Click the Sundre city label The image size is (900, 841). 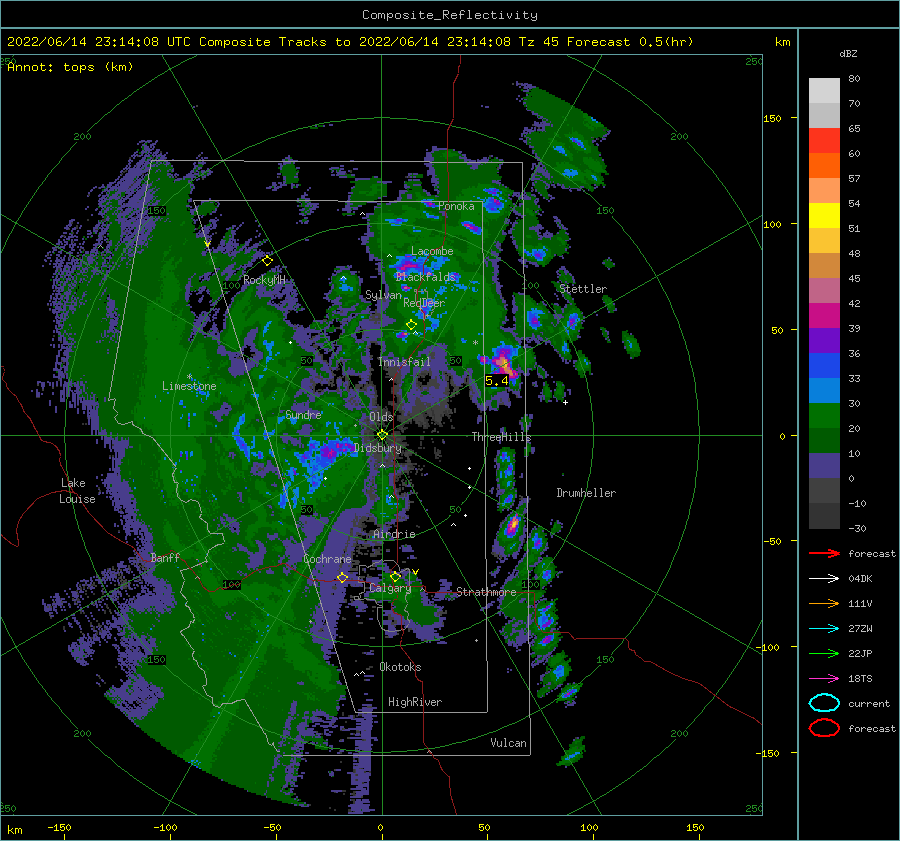(x=303, y=414)
